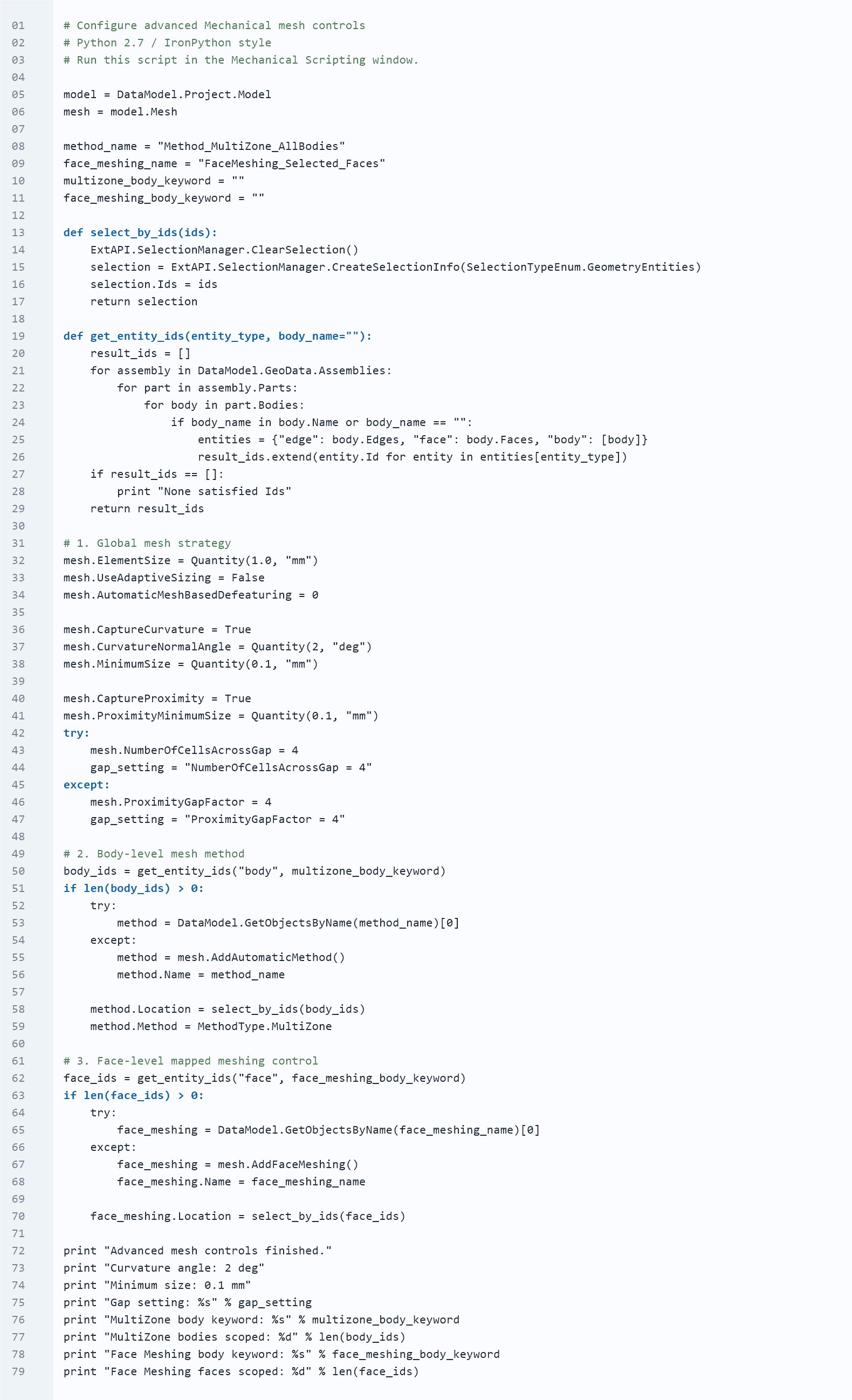Click the line starting "entities = {"edge""
852x1400 pixels.
pos(423,440)
